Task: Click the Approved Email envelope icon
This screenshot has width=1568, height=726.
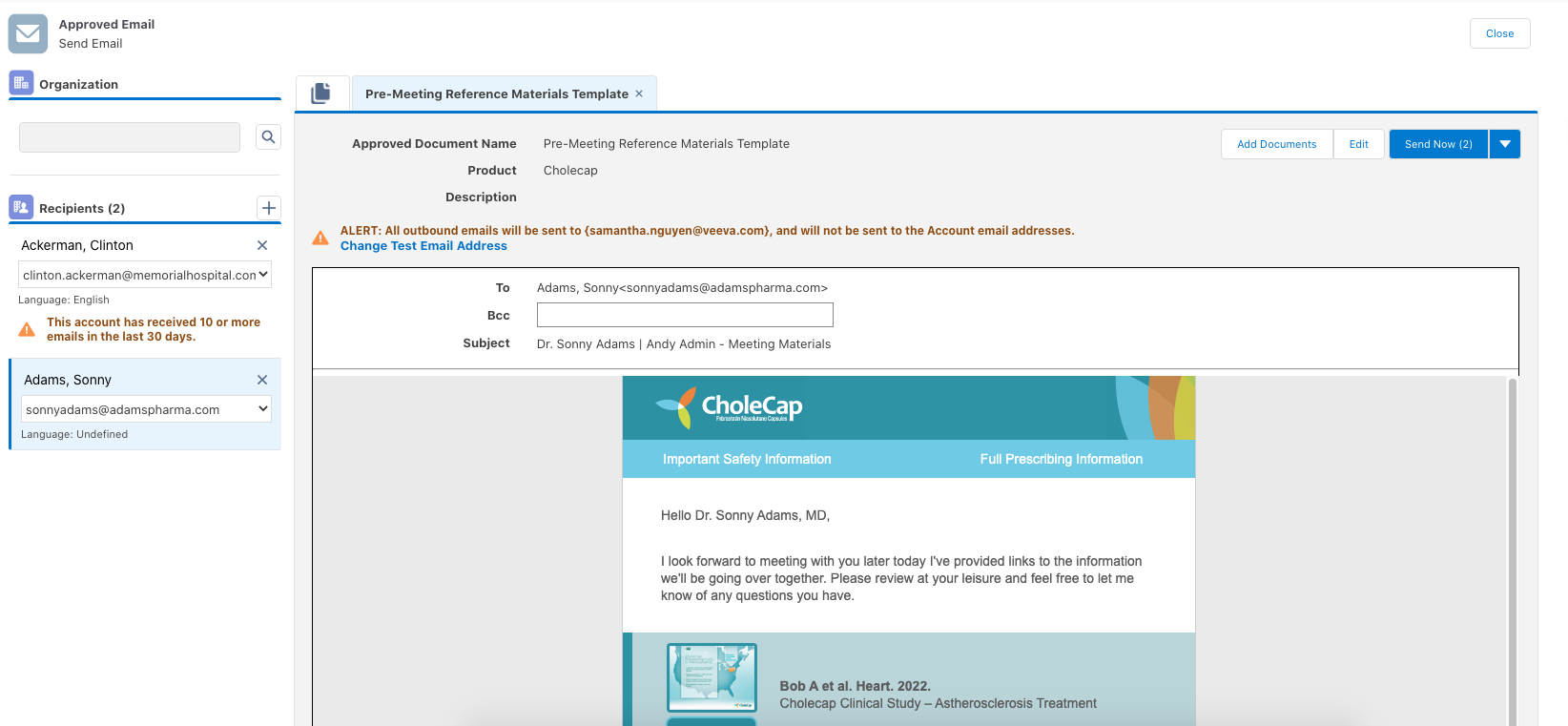Action: (28, 33)
